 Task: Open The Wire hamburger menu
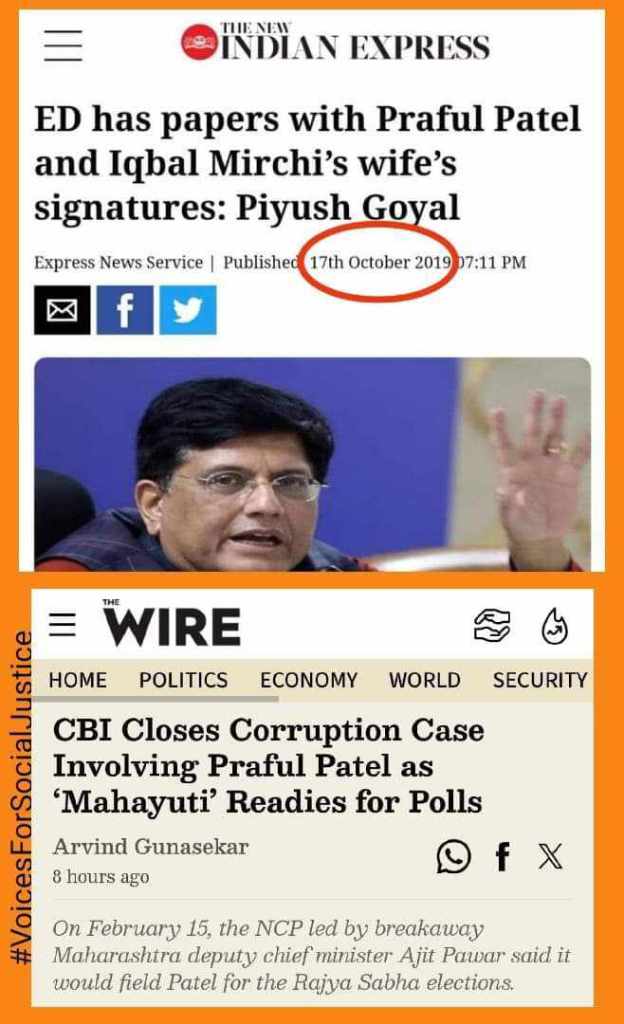click(x=63, y=624)
